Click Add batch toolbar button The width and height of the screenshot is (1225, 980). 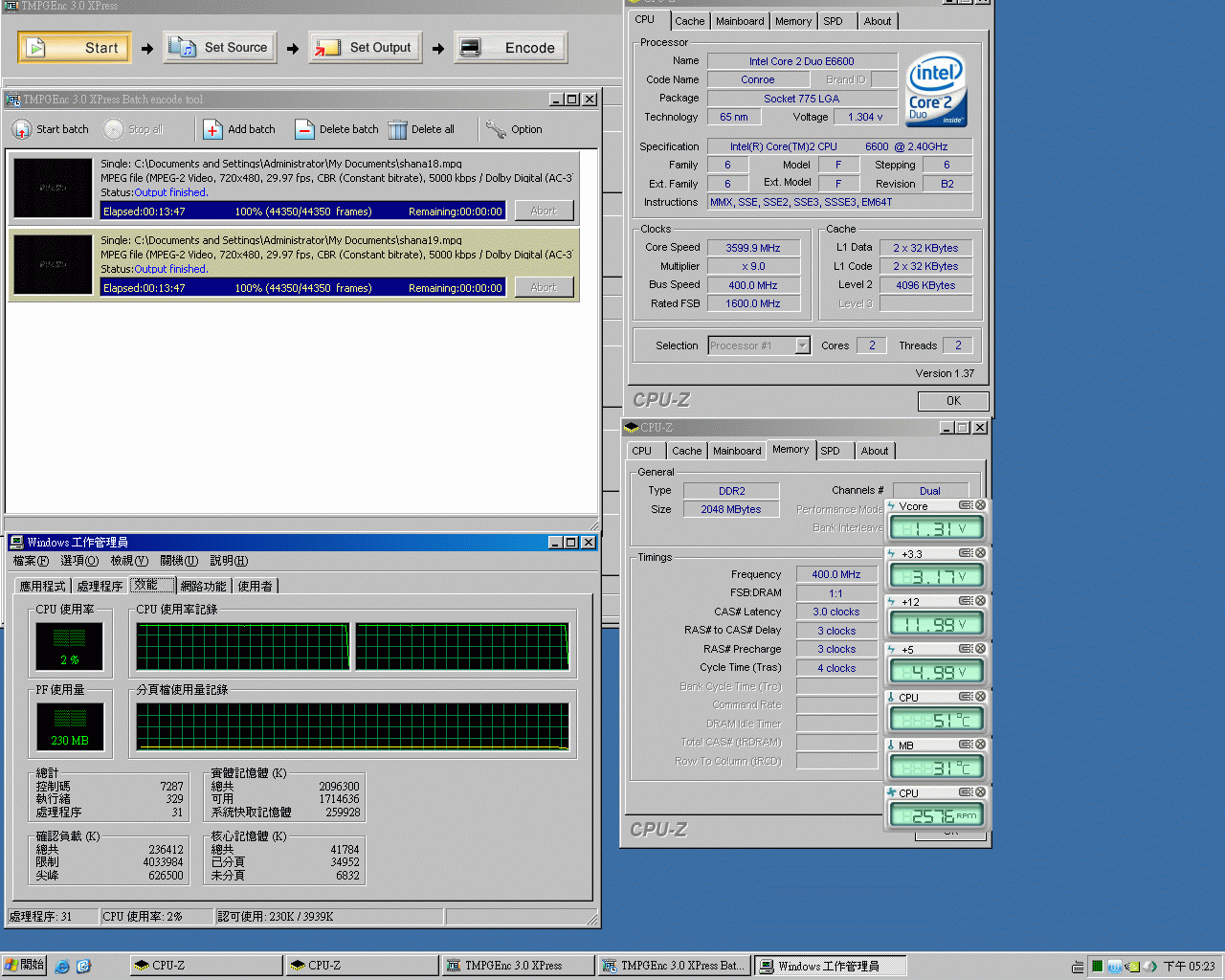(x=239, y=129)
